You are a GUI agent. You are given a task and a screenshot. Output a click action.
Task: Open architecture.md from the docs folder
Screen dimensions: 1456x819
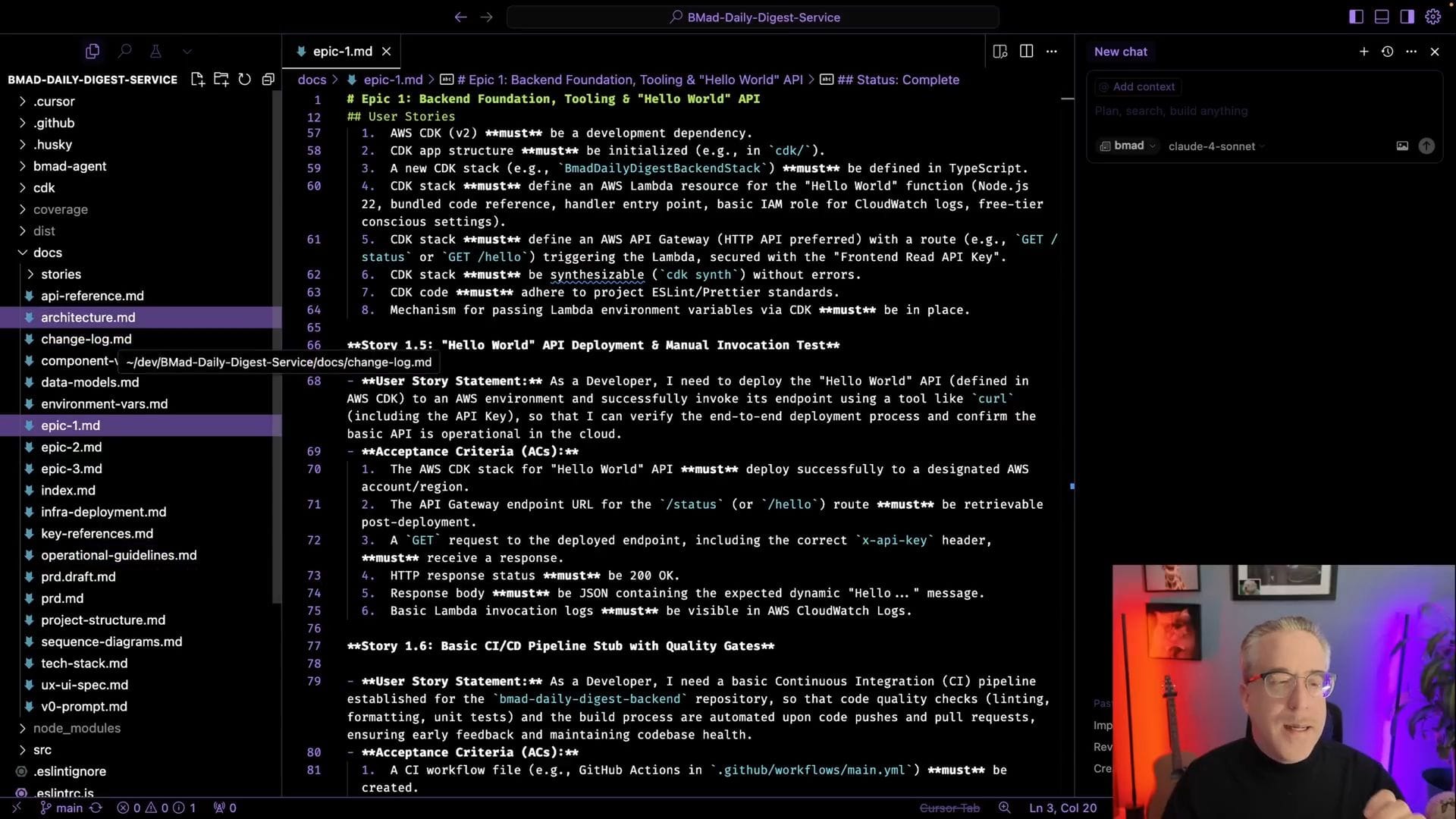(88, 317)
